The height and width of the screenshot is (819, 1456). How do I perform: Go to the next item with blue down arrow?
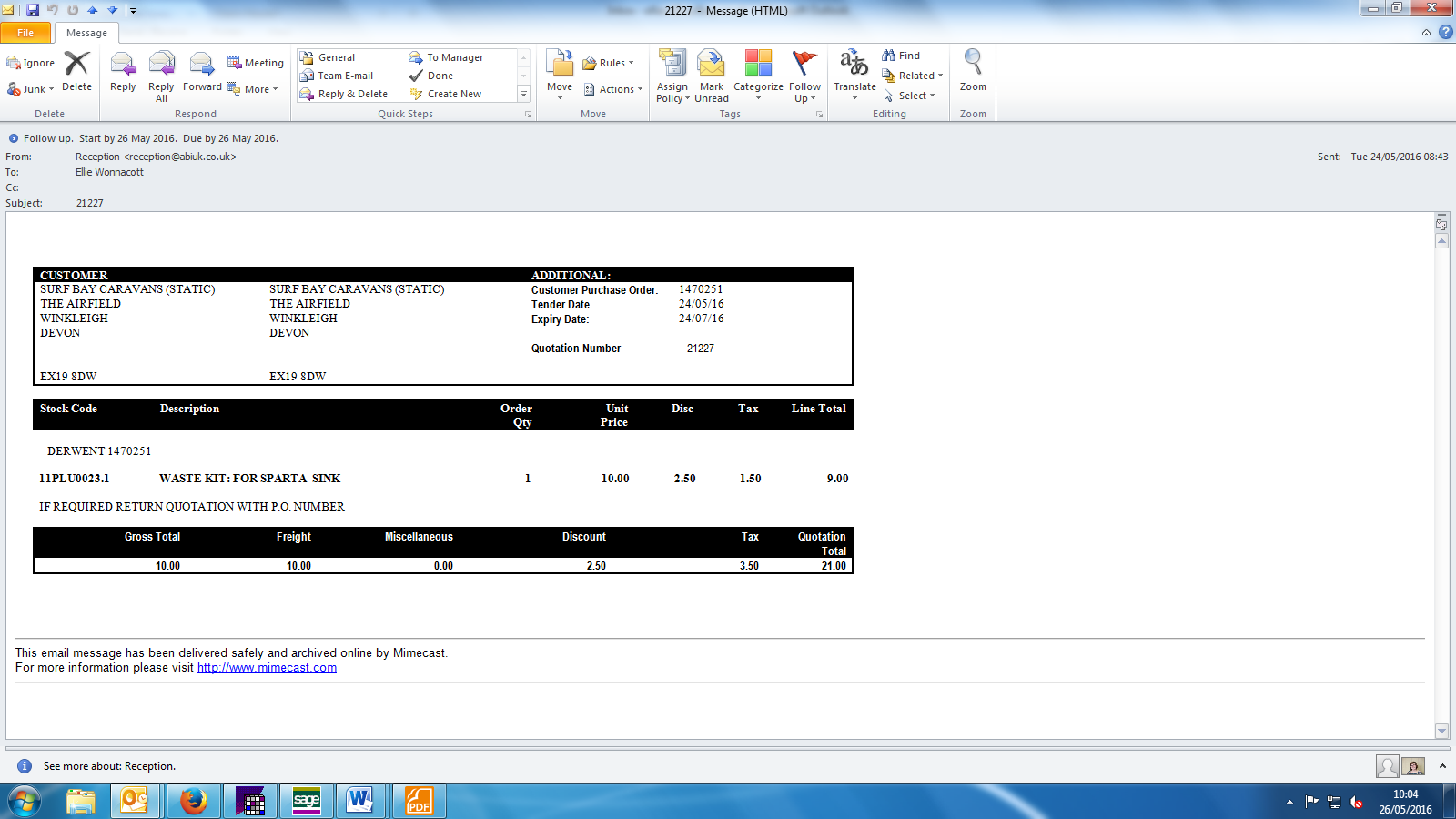112,10
